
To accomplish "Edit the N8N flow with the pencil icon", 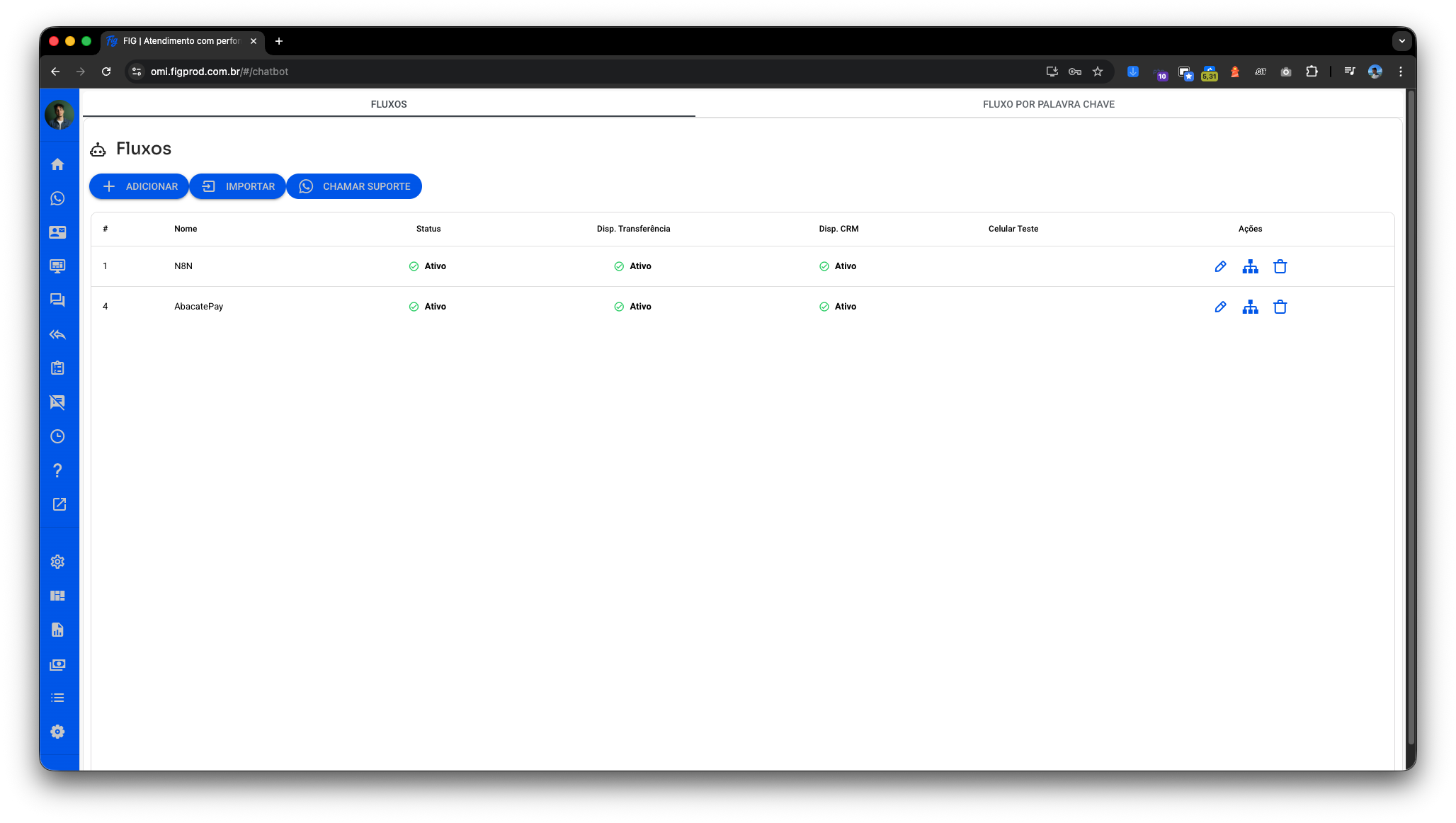I will coord(1220,266).
